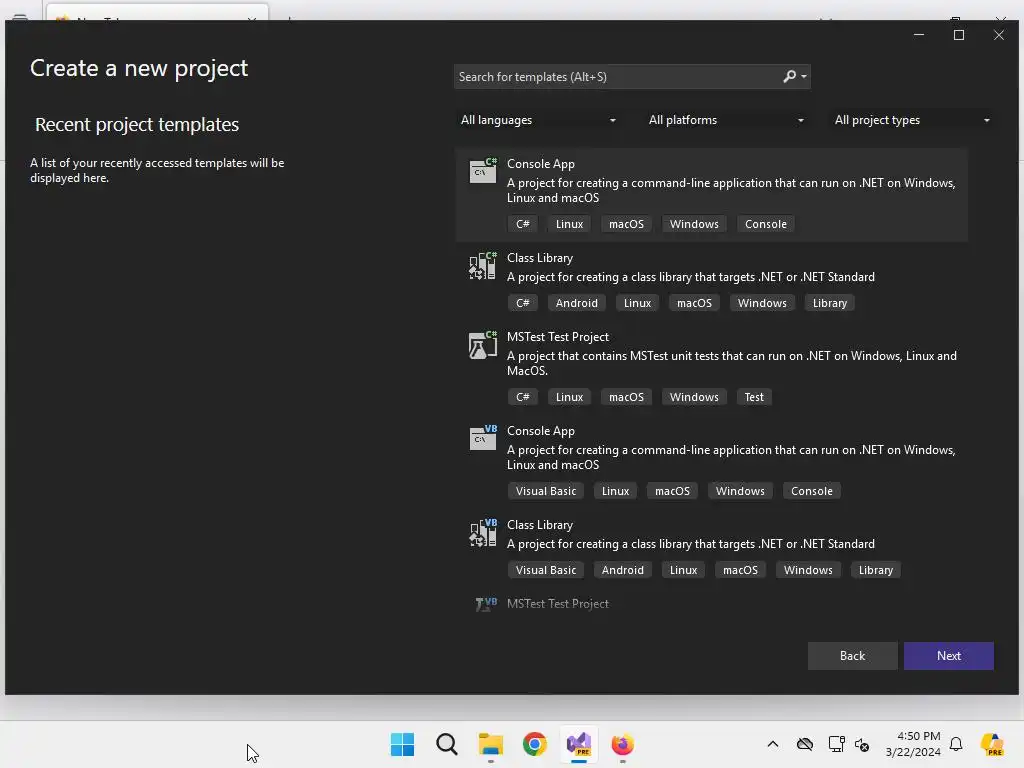The width and height of the screenshot is (1024, 768).
Task: Click the muted volume tray icon
Action: point(862,744)
